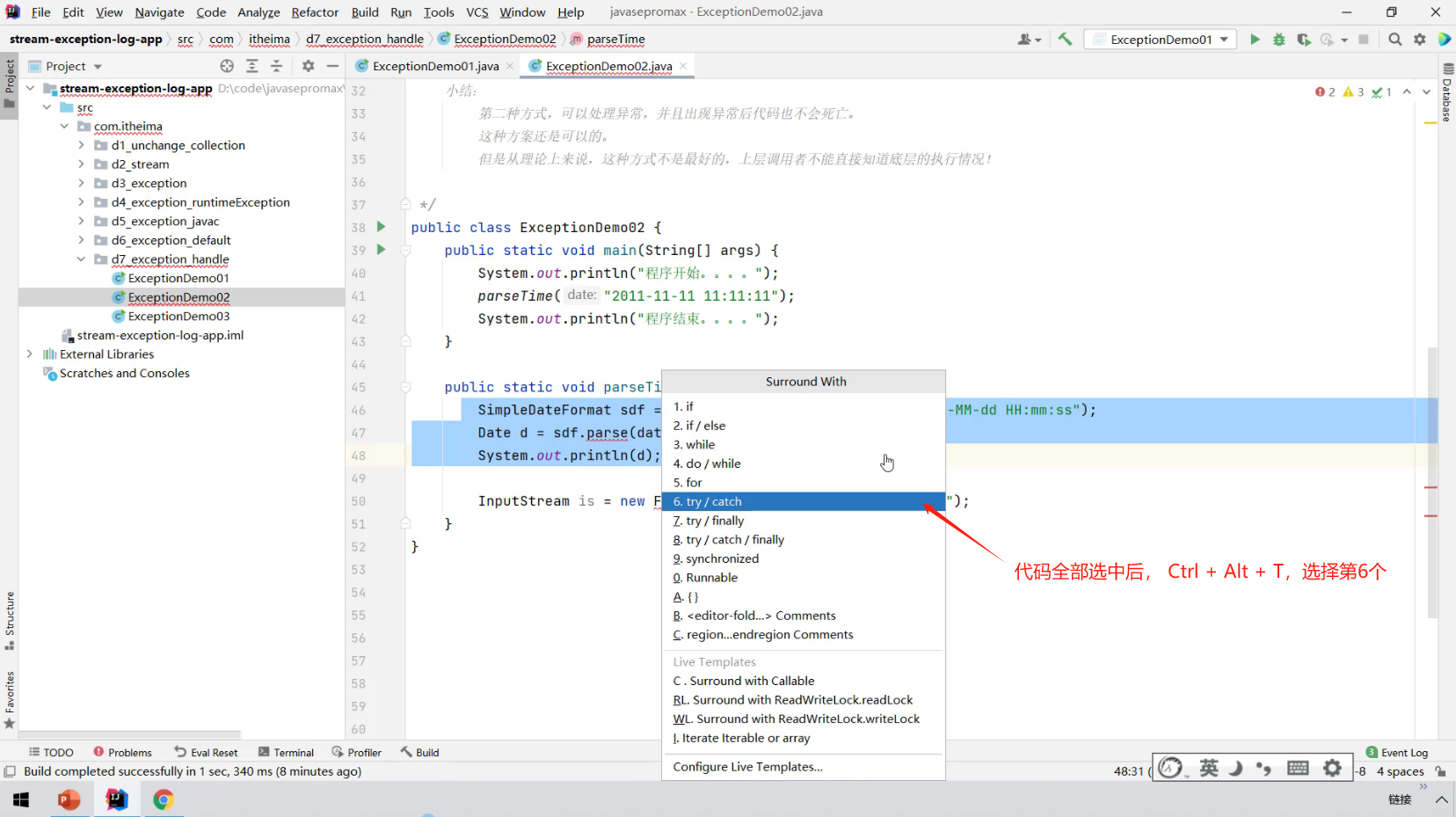This screenshot has height=817, width=1456.
Task: Toggle the Structure tool window stripe button
Action: click(x=10, y=621)
